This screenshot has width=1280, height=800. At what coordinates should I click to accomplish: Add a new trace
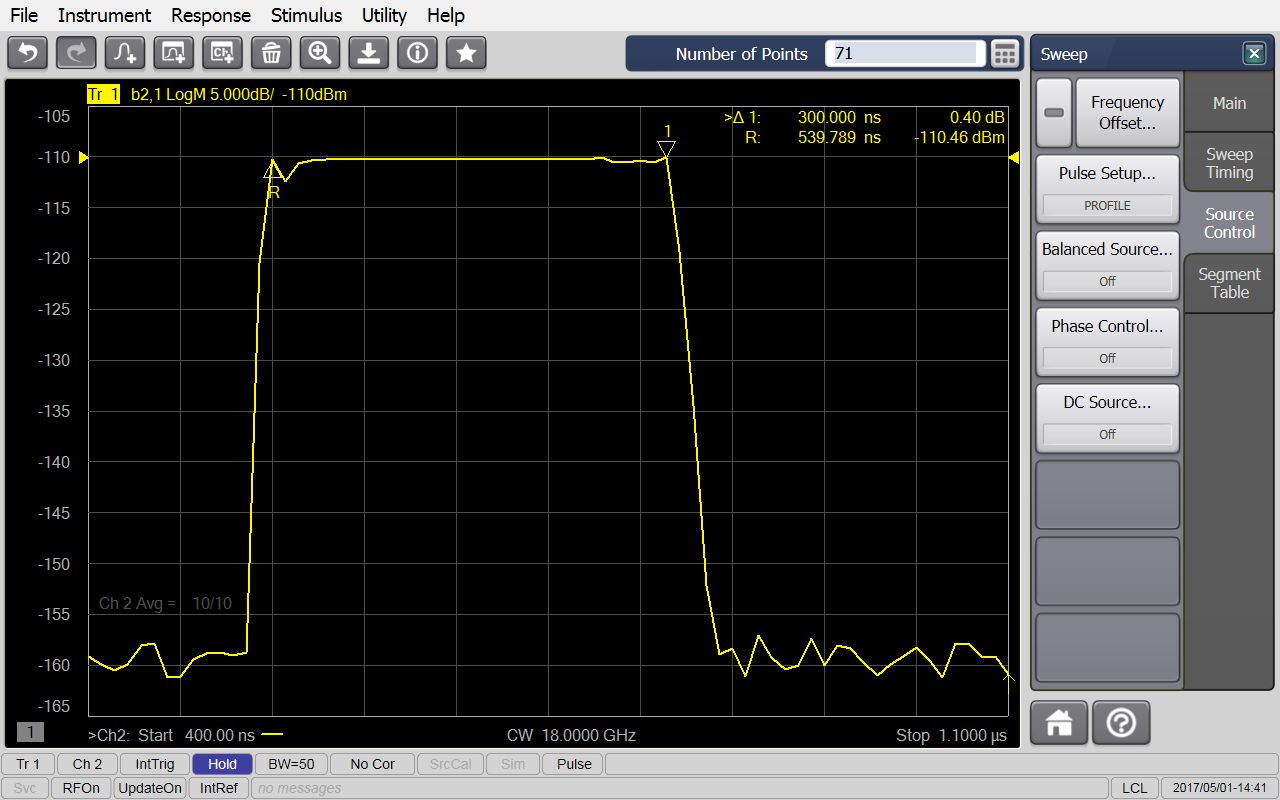click(x=124, y=53)
